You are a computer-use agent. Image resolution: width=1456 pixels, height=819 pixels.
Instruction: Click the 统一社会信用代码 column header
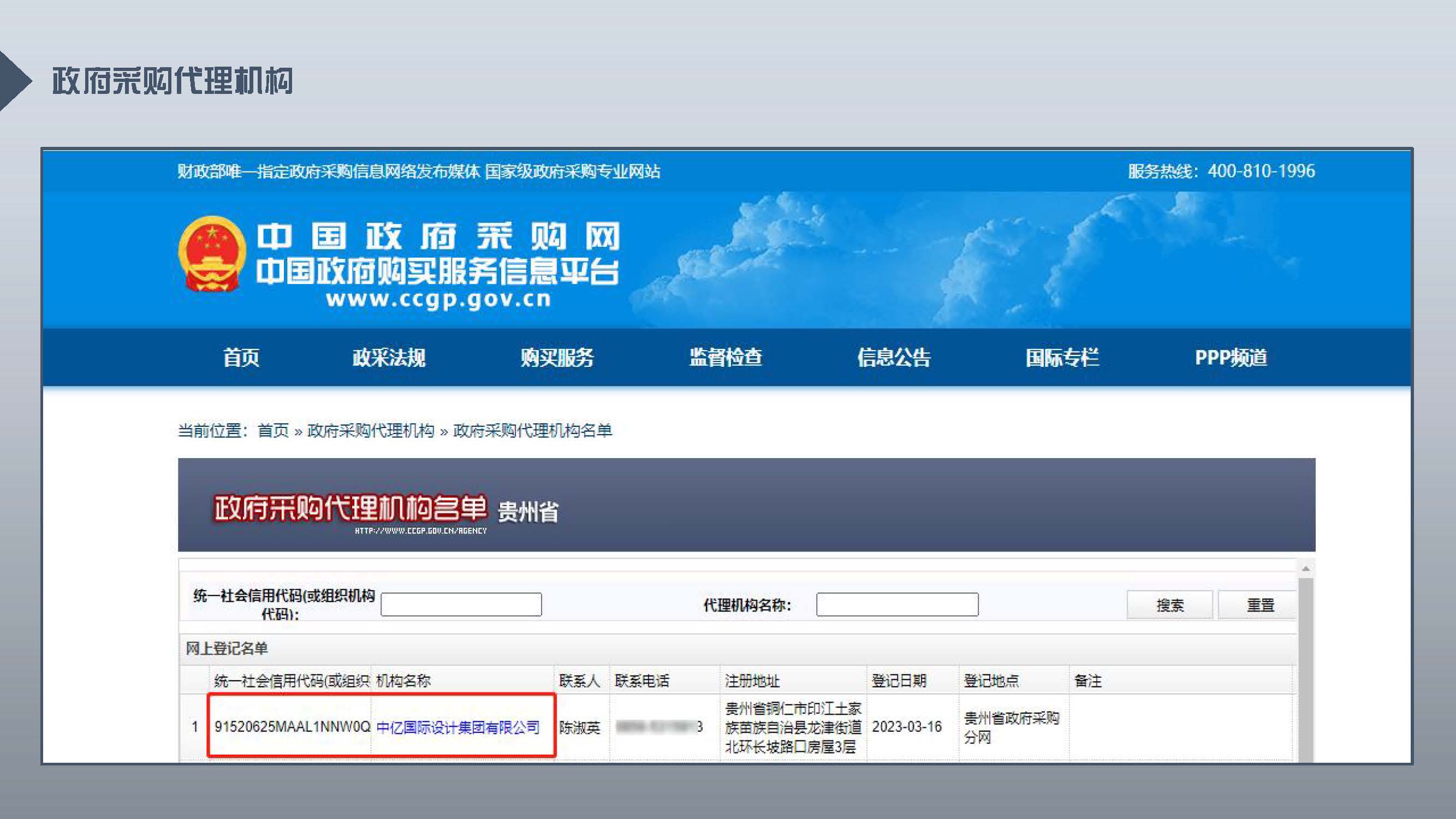(x=292, y=680)
